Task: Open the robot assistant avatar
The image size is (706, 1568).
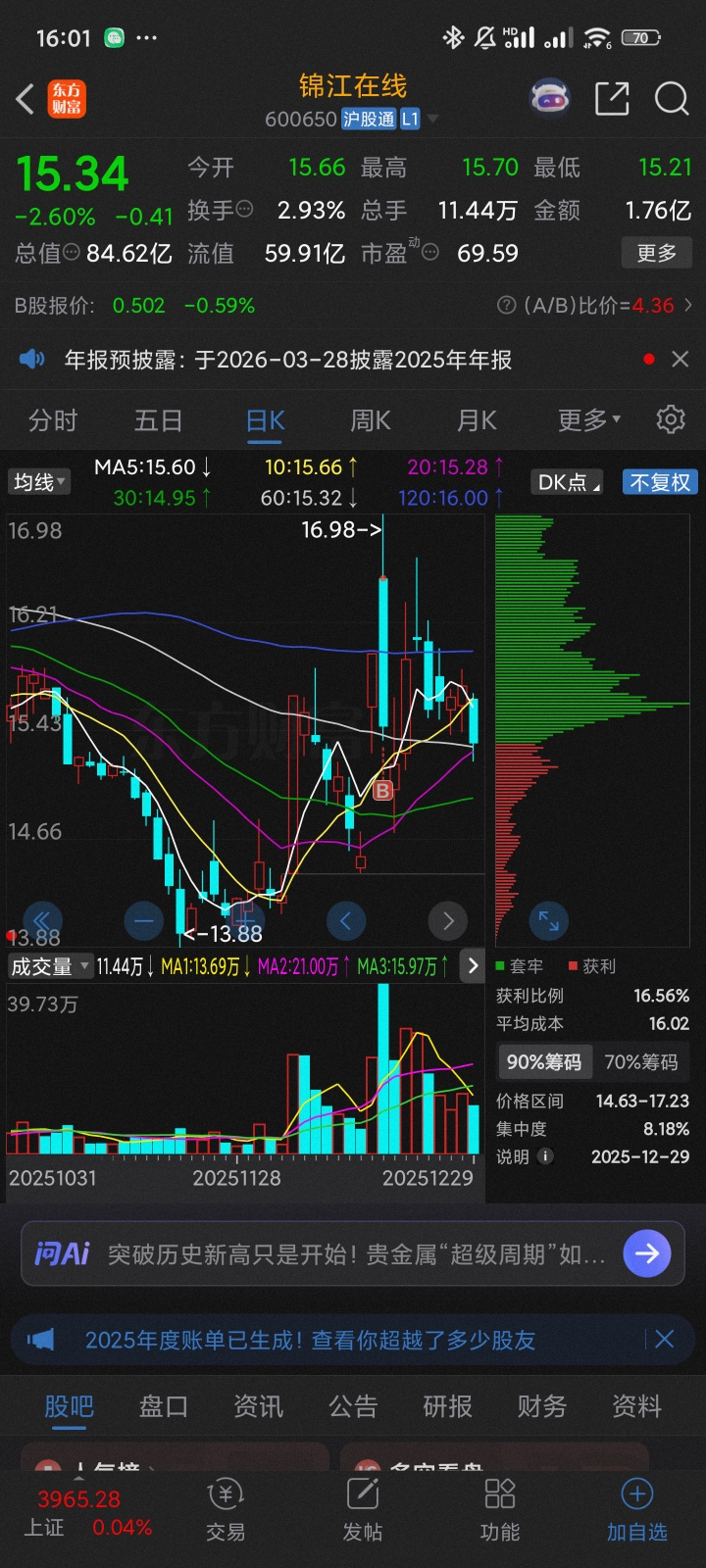Action: (x=550, y=98)
